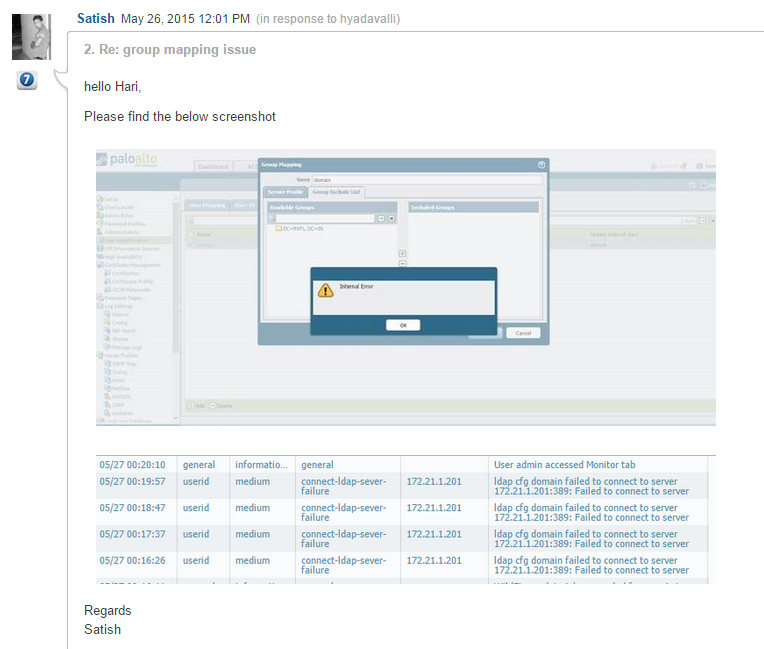The height and width of the screenshot is (649, 764).
Task: Click 'User admin accessed Monitor tab' log entry
Action: (564, 465)
